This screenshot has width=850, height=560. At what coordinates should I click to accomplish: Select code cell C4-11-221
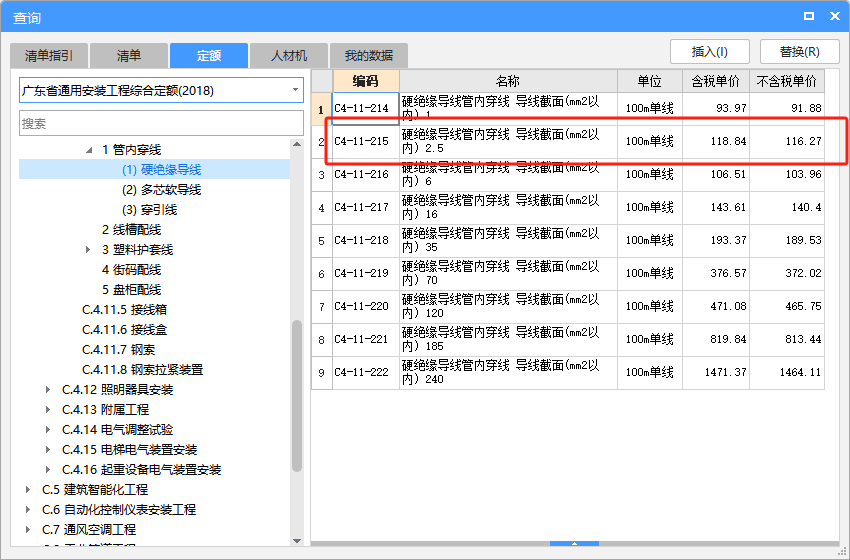[x=366, y=340]
